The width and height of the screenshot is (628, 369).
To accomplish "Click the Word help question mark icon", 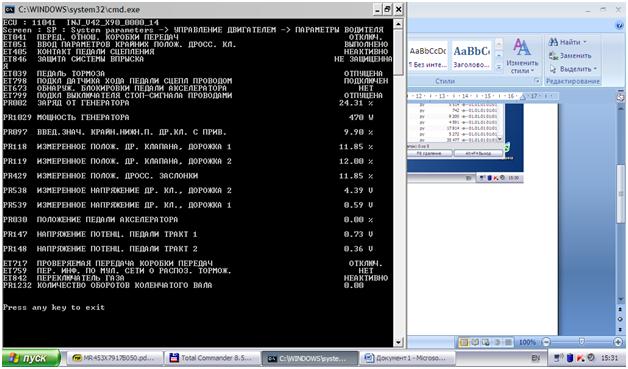I will point(619,26).
